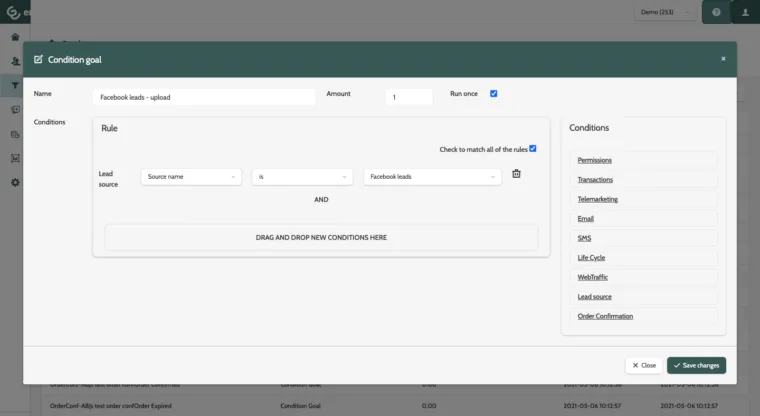
Task: Open the 'is' operator dropdown
Action: click(x=302, y=176)
